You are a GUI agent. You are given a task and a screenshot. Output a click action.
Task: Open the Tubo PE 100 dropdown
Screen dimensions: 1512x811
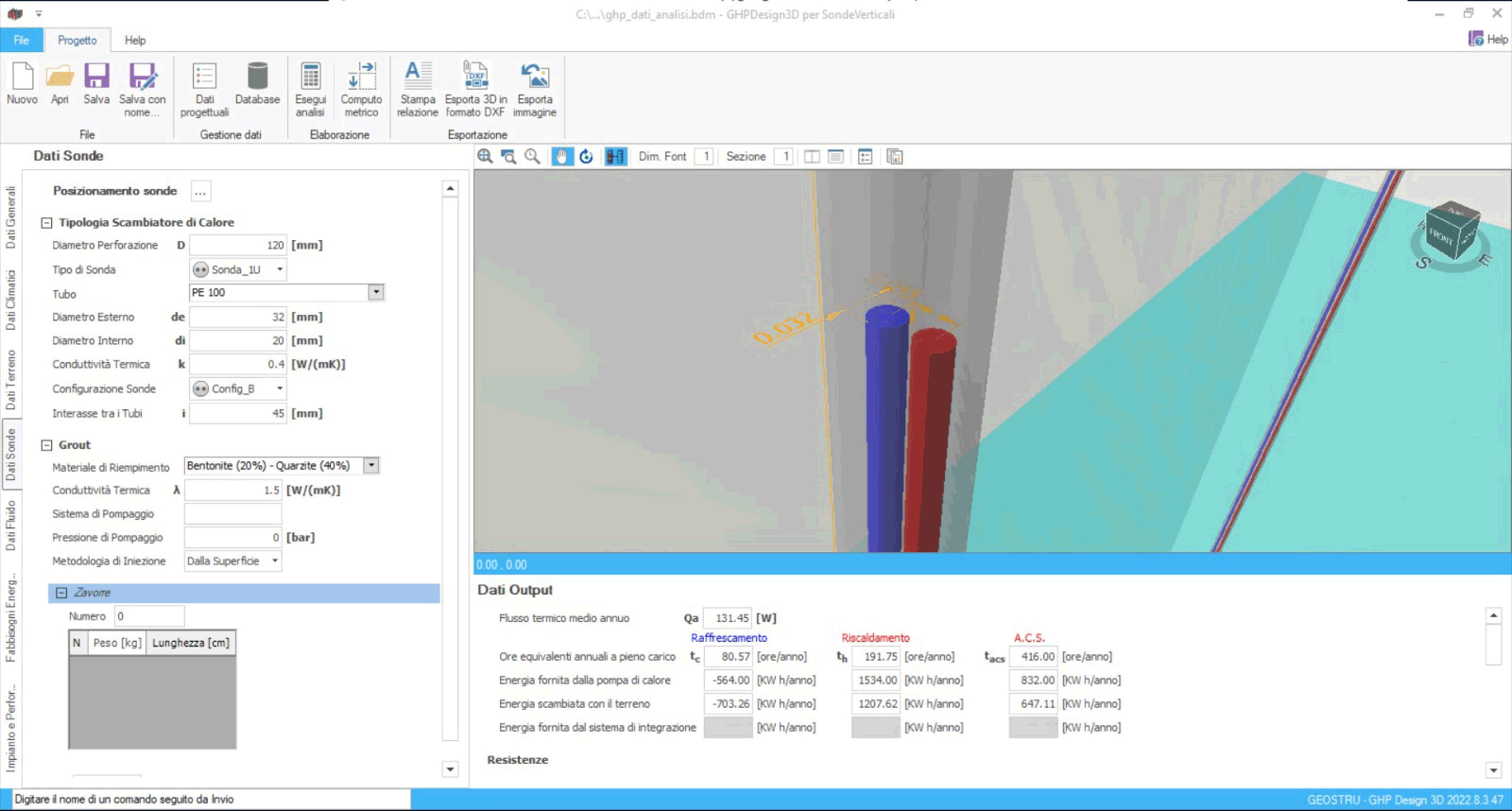376,293
